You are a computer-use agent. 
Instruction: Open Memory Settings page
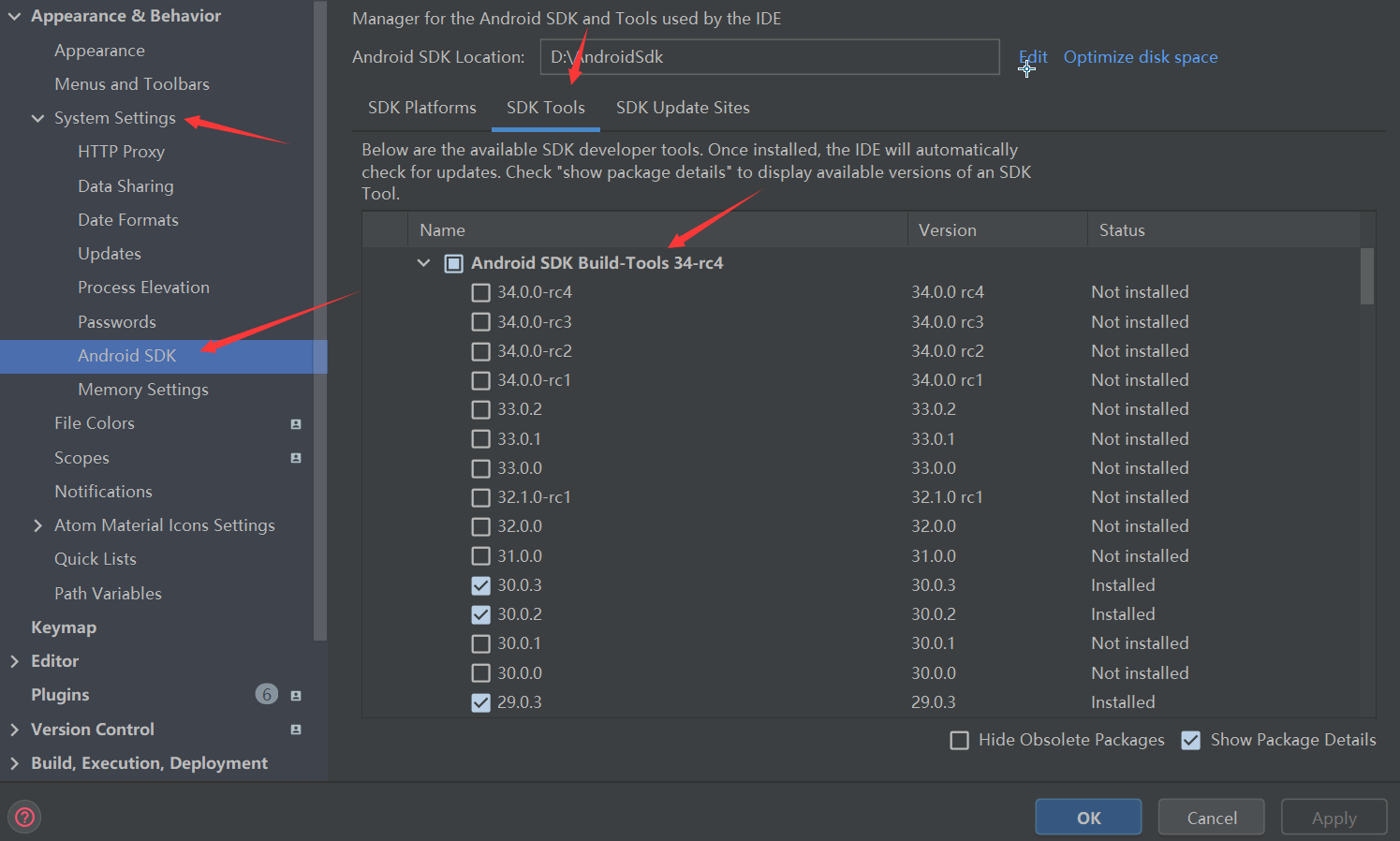tap(143, 390)
